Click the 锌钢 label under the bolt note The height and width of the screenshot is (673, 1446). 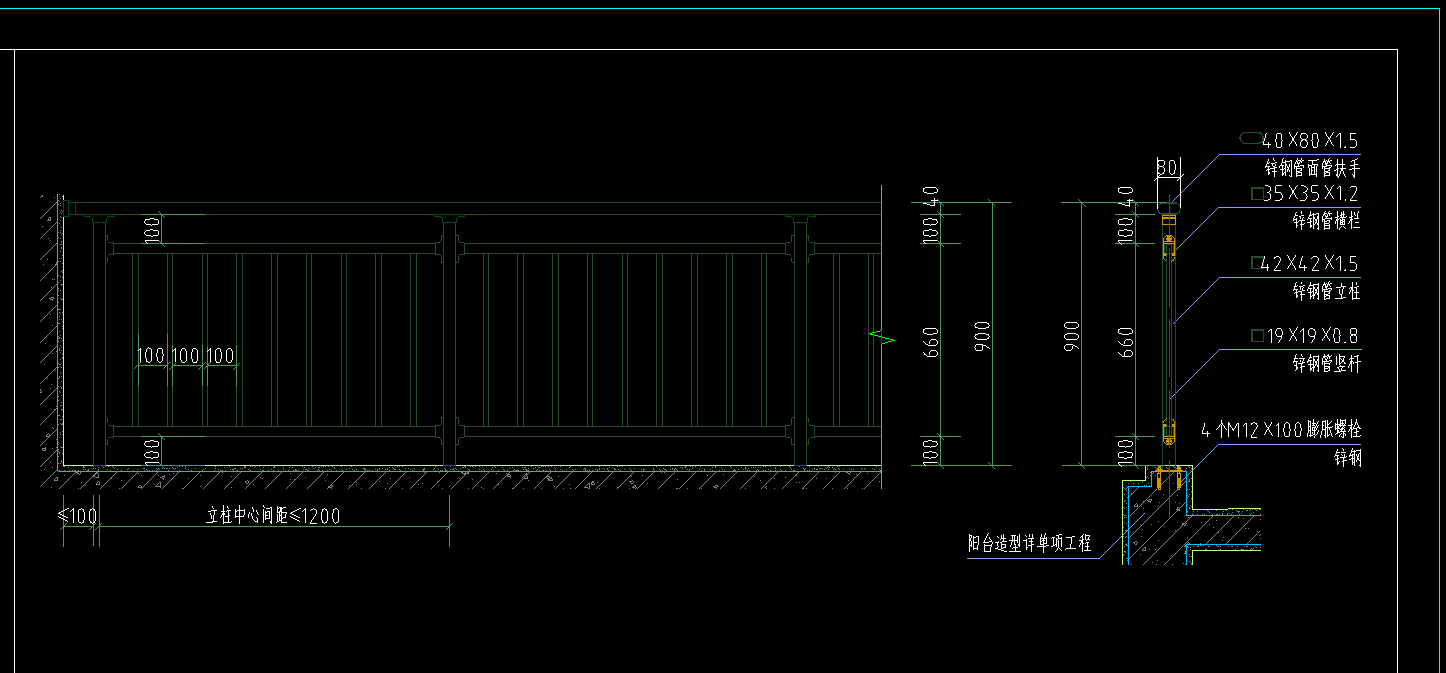pyautogui.click(x=1347, y=459)
